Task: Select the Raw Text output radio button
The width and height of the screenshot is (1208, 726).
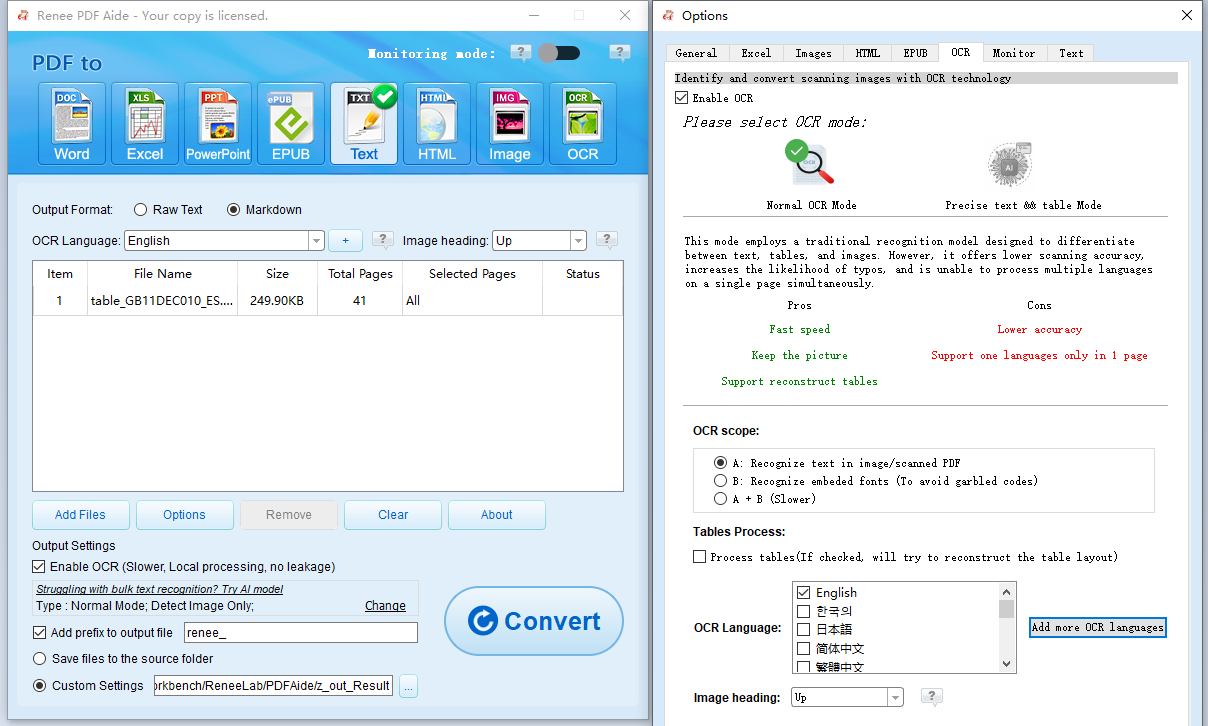Action: click(139, 209)
